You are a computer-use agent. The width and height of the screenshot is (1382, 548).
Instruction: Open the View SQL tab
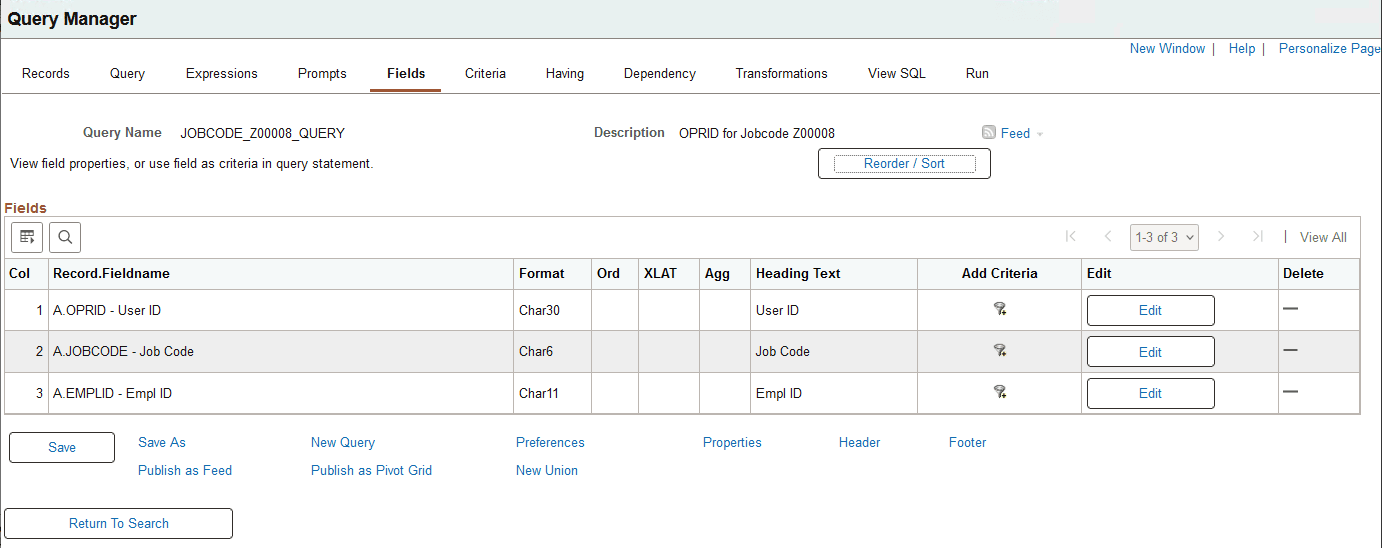pyautogui.click(x=897, y=74)
